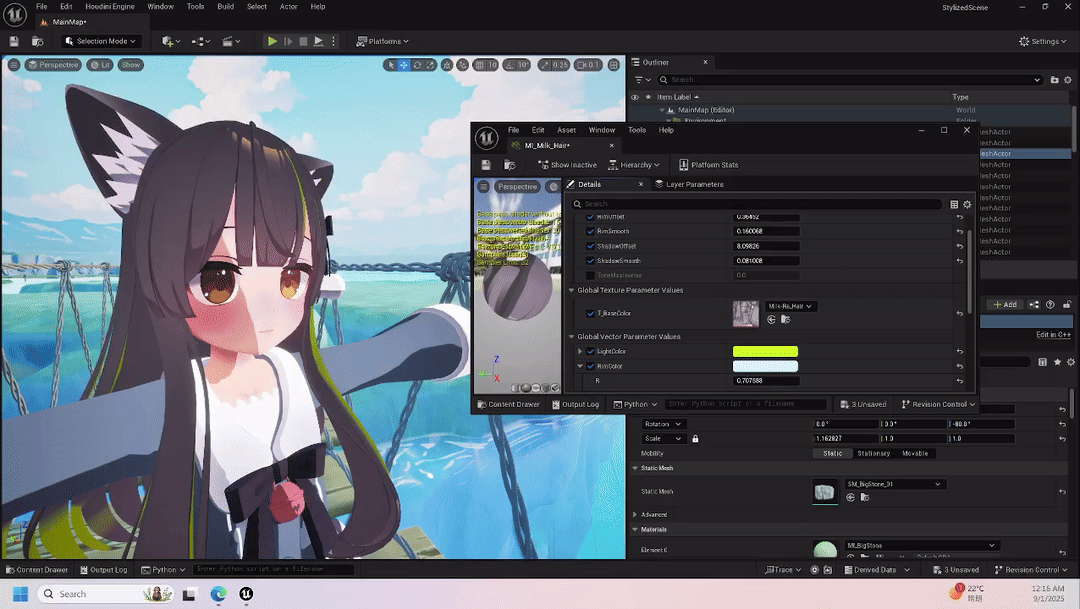Expand the Advanced section under Static Mesh
Viewport: 1080px width, 609px height.
point(635,515)
